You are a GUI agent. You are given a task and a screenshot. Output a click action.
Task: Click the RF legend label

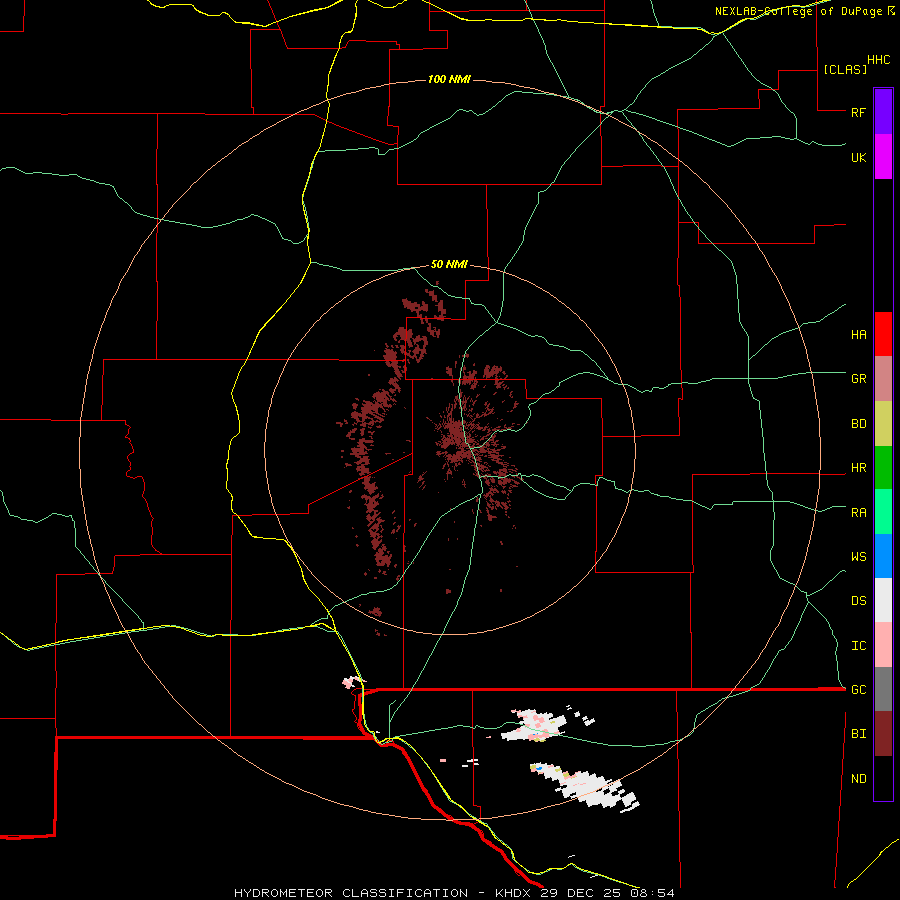[x=858, y=112]
